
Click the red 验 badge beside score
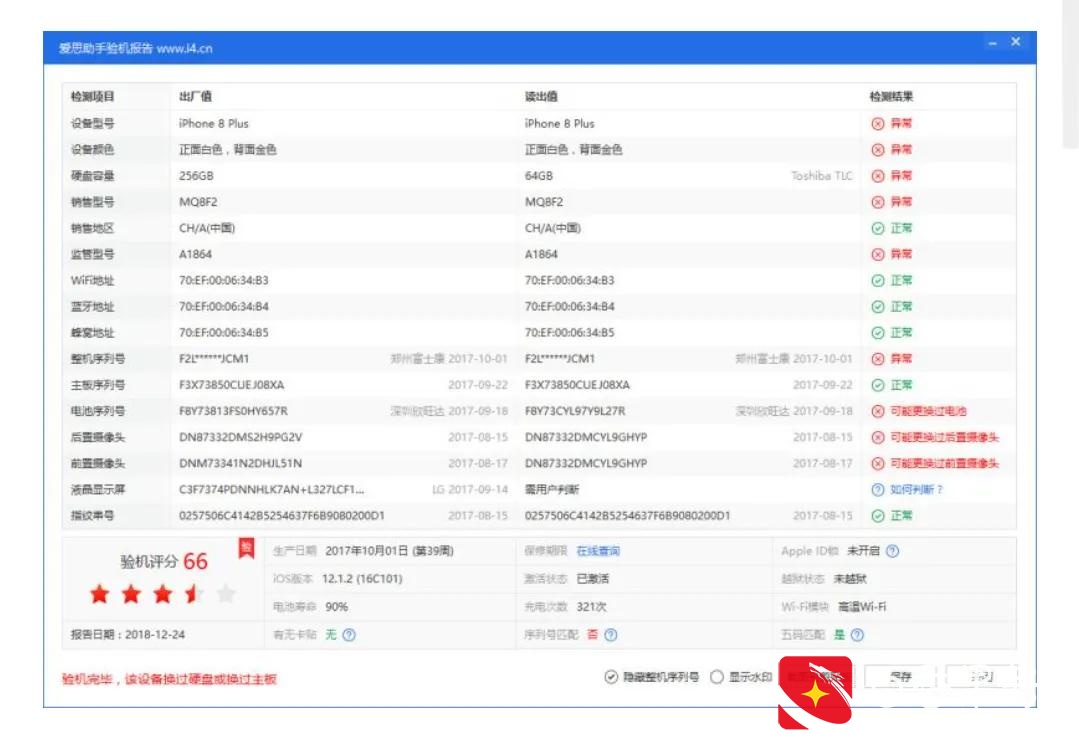pyautogui.click(x=246, y=549)
